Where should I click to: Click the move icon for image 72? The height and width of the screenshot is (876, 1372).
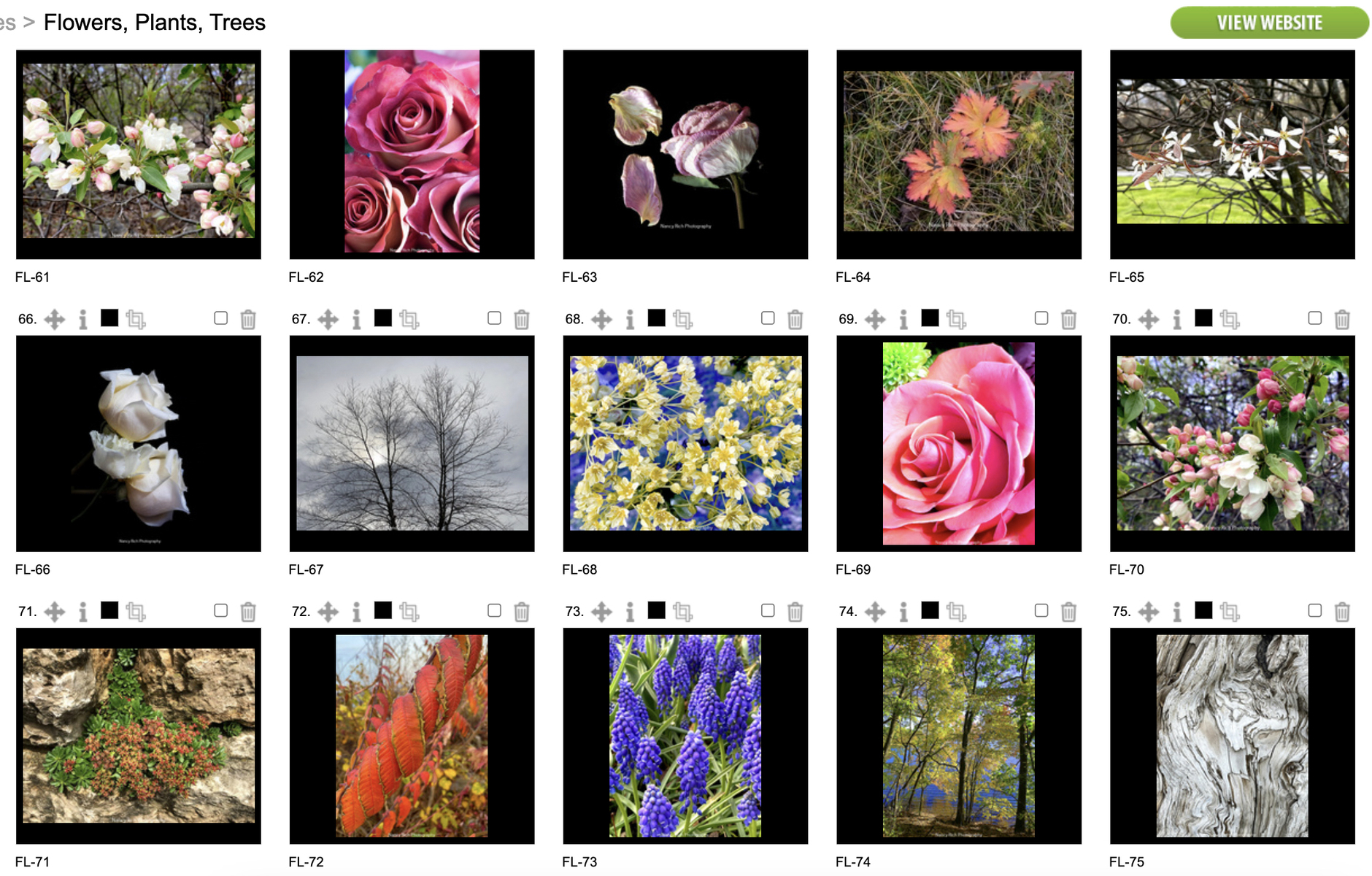click(x=328, y=612)
